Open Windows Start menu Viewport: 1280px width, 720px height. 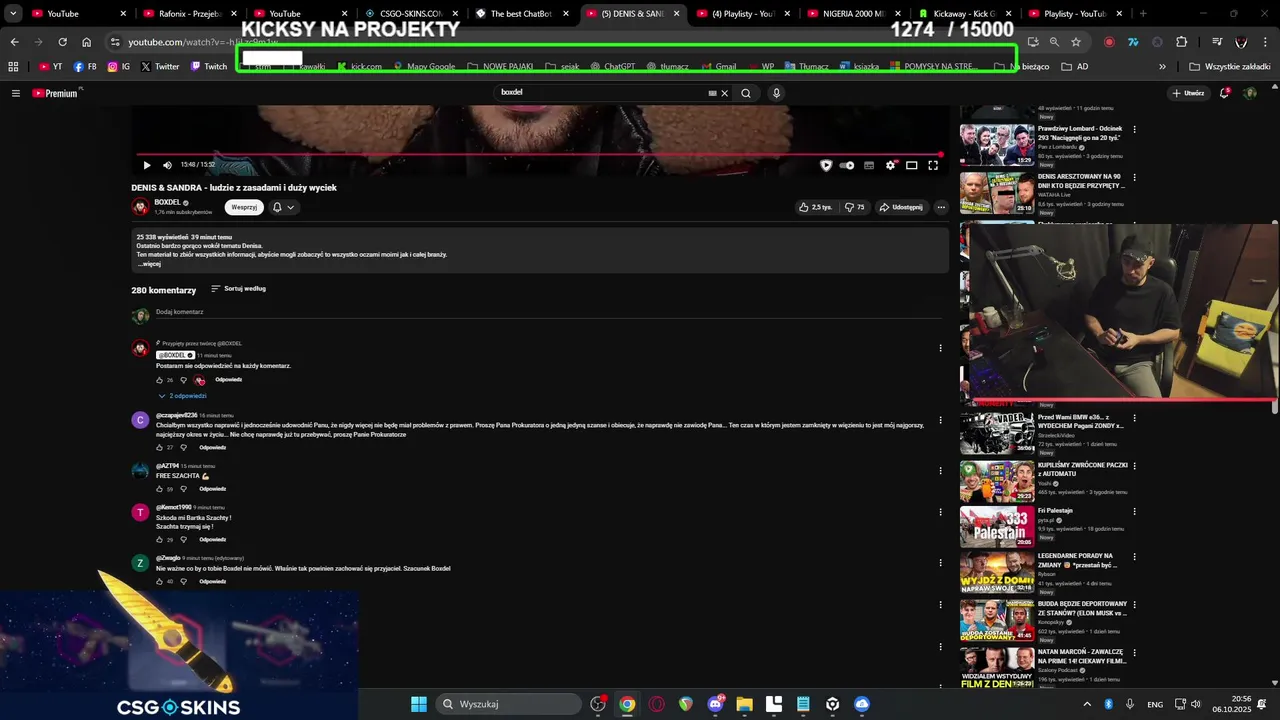pos(419,704)
